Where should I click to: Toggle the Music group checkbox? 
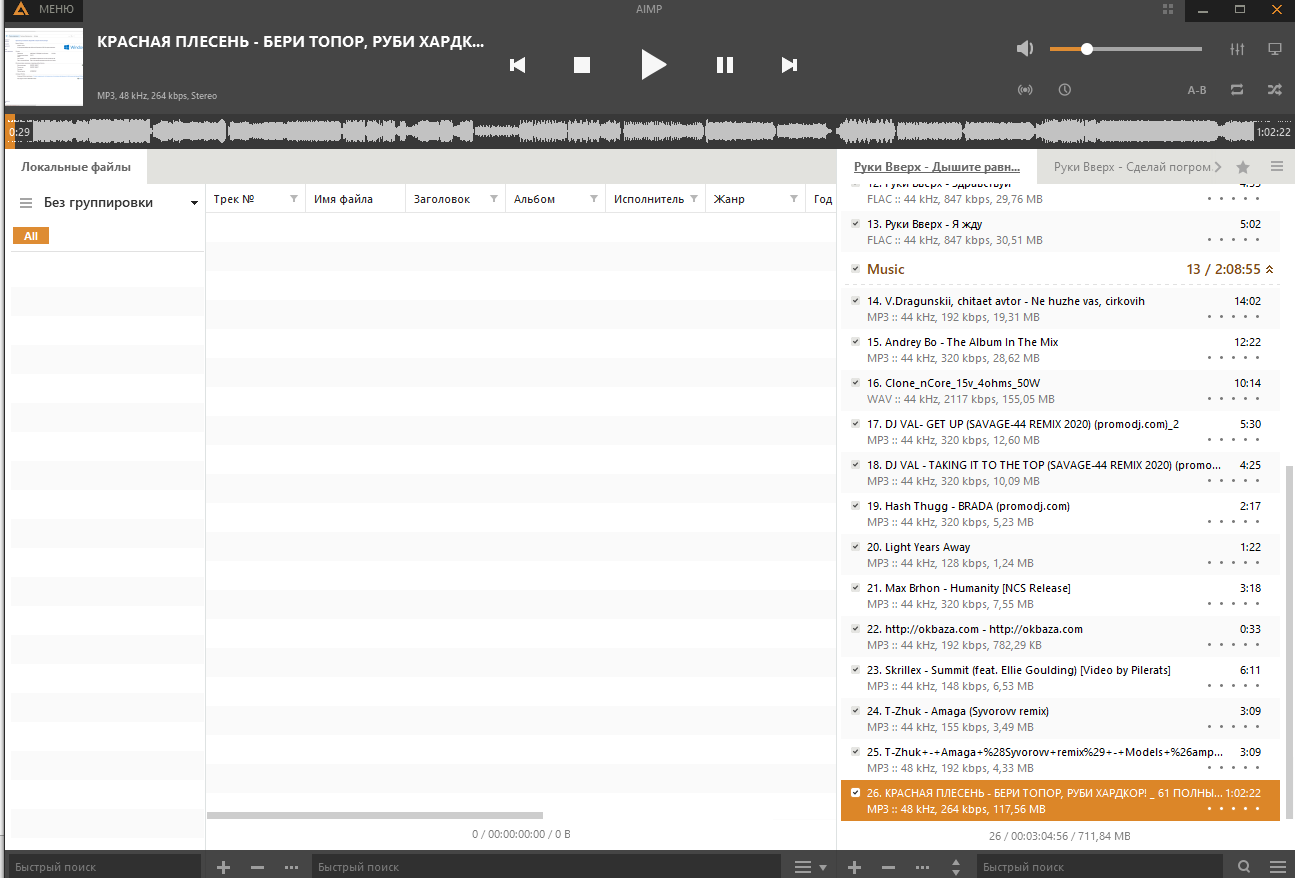(855, 269)
